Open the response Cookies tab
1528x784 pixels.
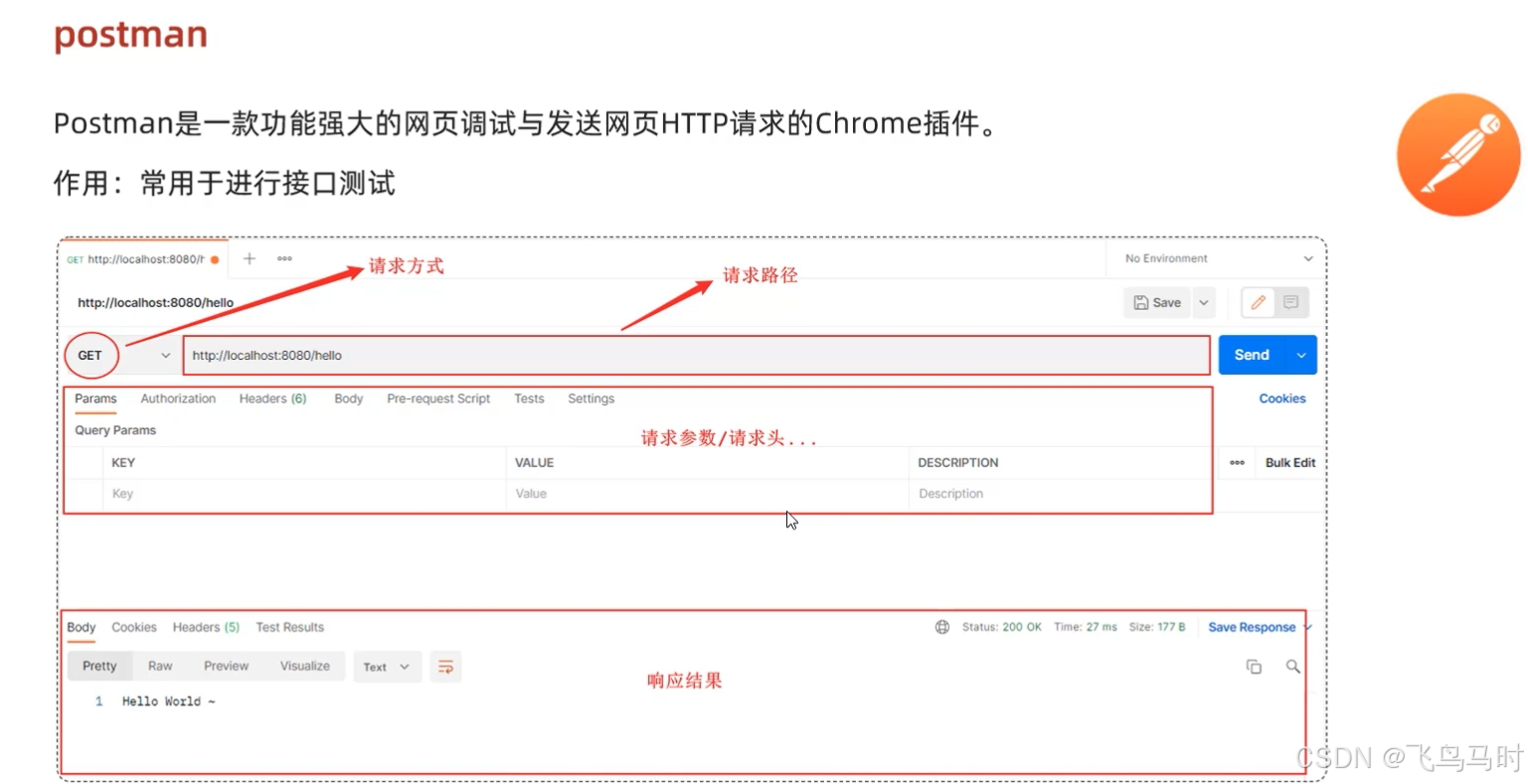(x=134, y=627)
